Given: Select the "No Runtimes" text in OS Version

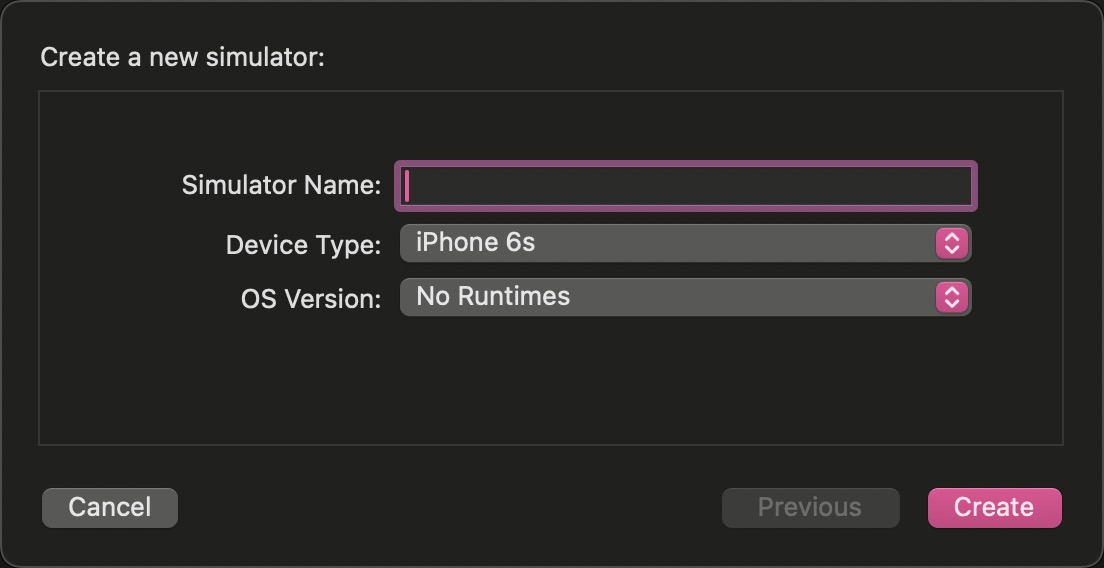Looking at the screenshot, I should coord(493,297).
